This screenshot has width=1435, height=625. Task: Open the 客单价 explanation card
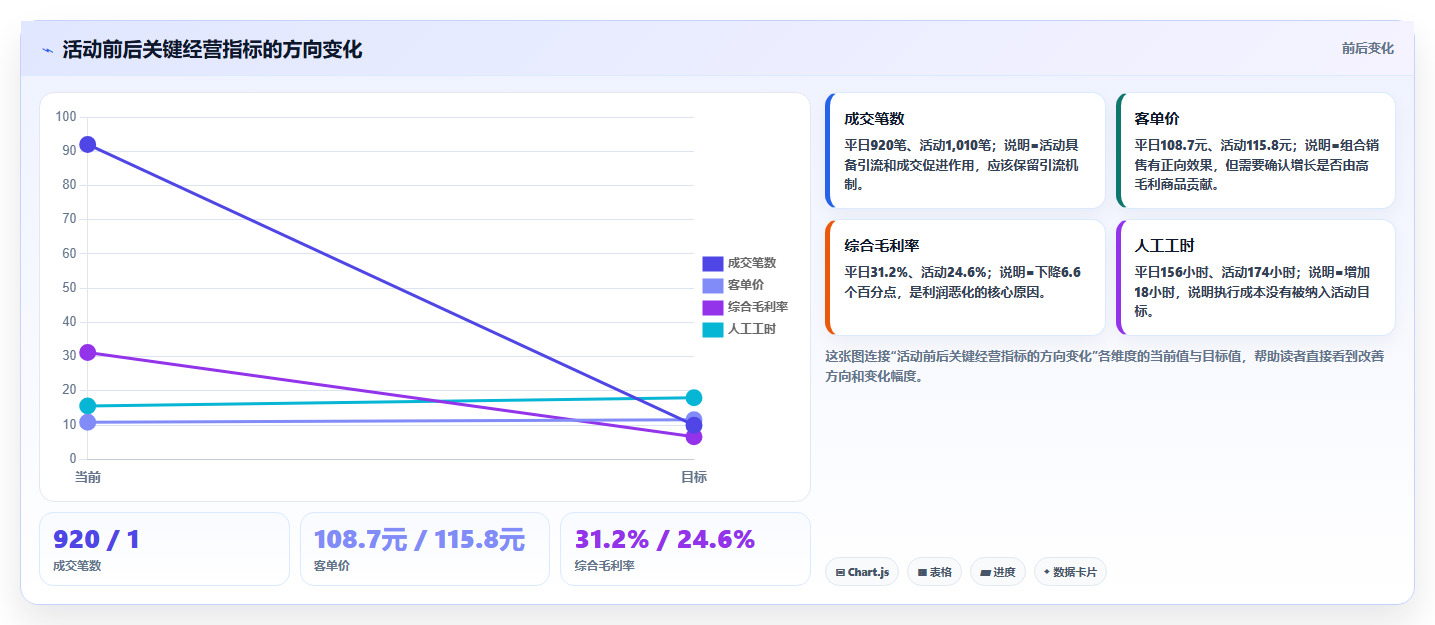1255,150
